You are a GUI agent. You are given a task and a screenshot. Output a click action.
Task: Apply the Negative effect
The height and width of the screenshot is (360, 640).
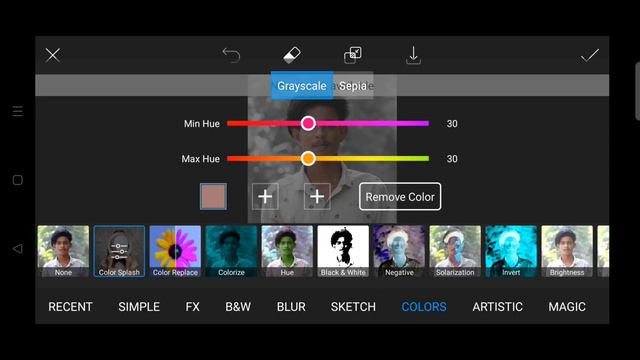click(x=399, y=251)
